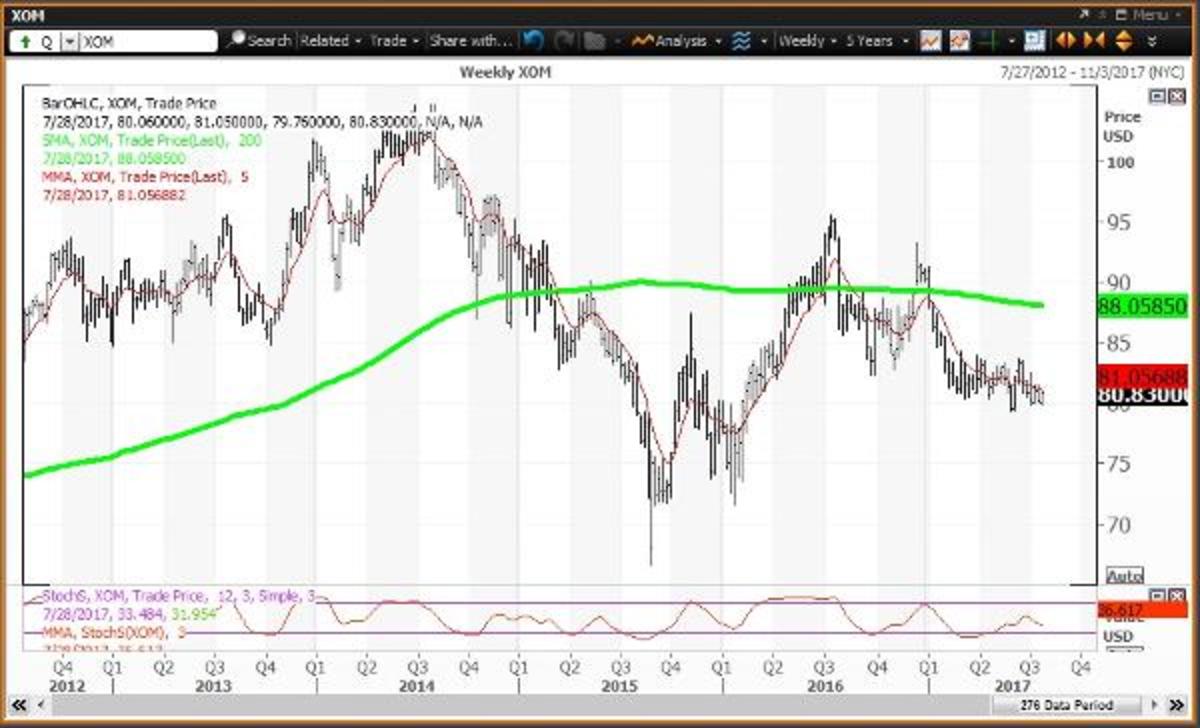Open the Trade dropdown menu
This screenshot has height=728, width=1200.
click(394, 41)
